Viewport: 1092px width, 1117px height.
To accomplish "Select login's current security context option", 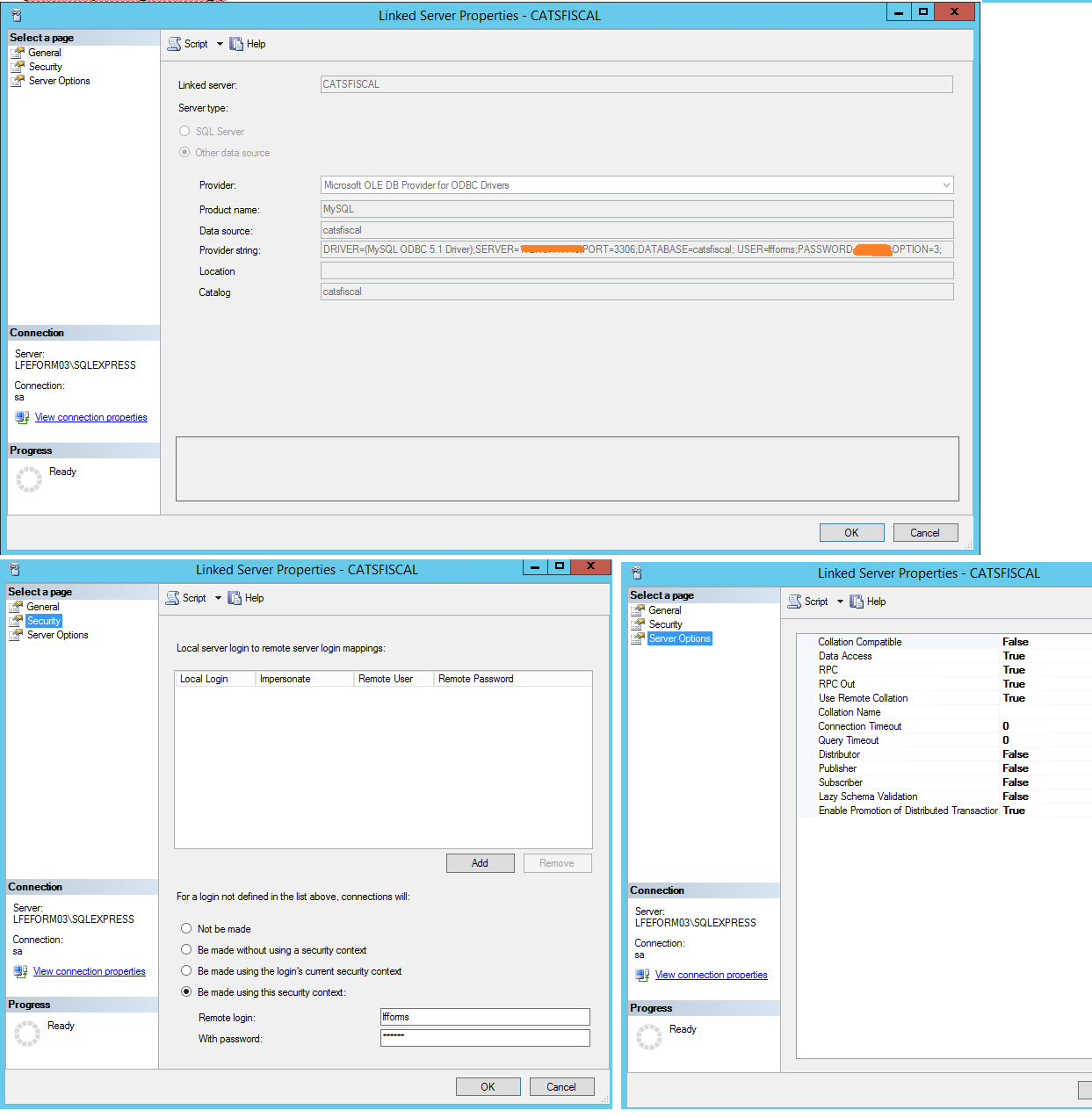I will pos(186,970).
